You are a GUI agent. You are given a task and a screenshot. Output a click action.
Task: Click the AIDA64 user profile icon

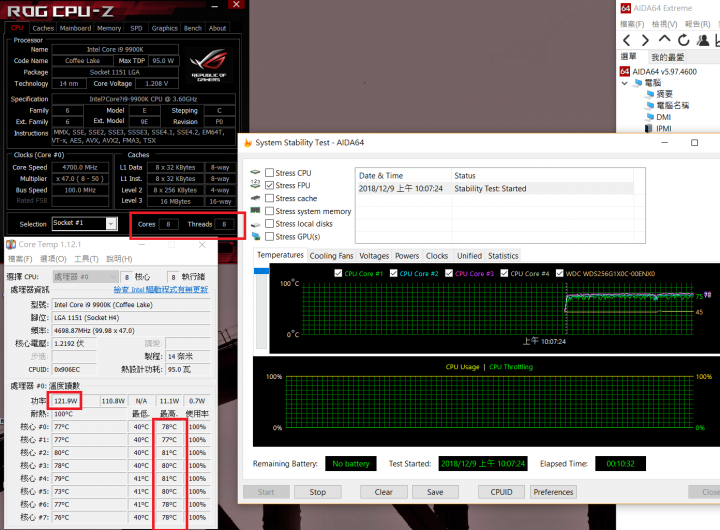(x=703, y=40)
